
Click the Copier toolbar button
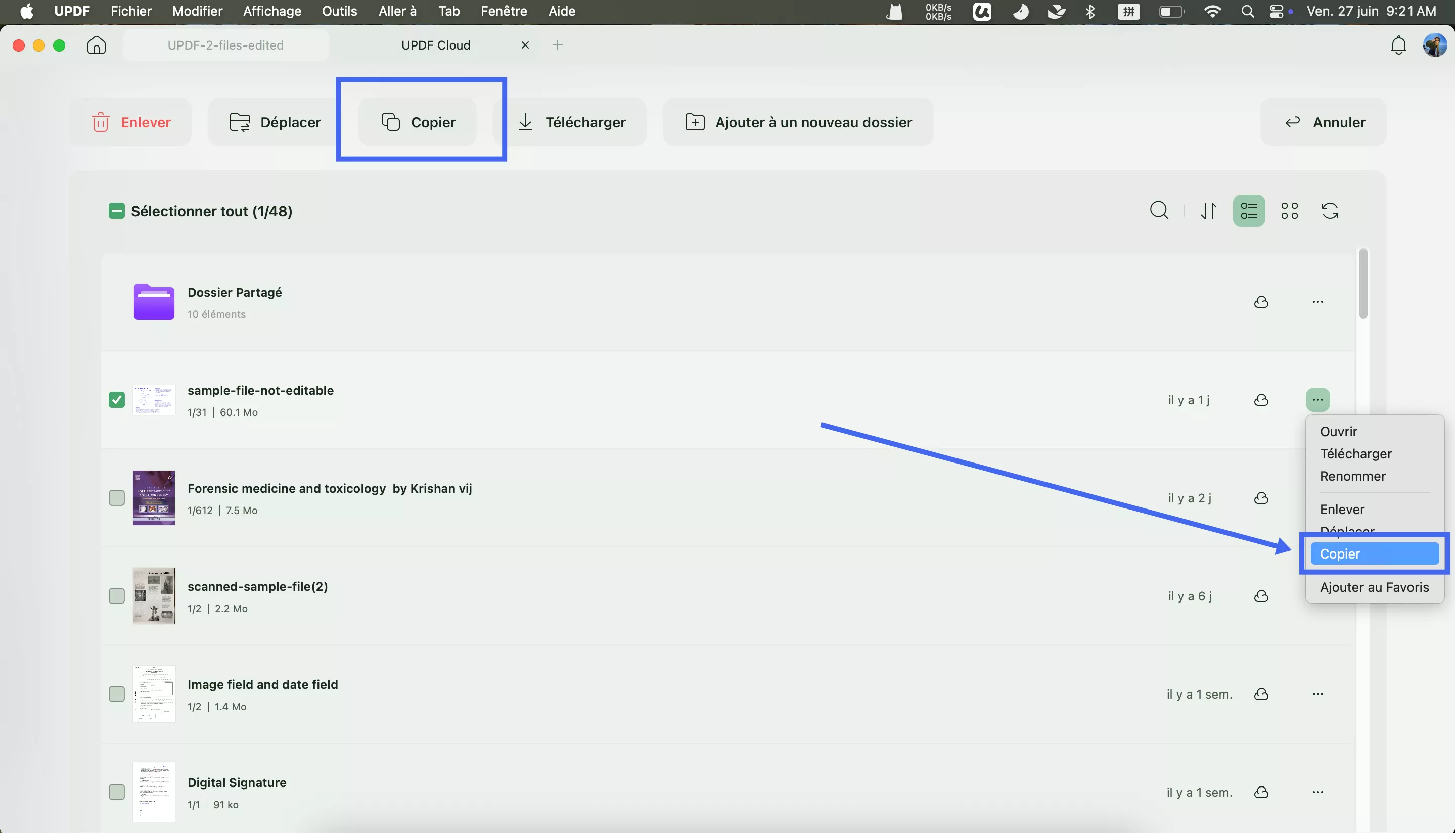click(x=418, y=122)
